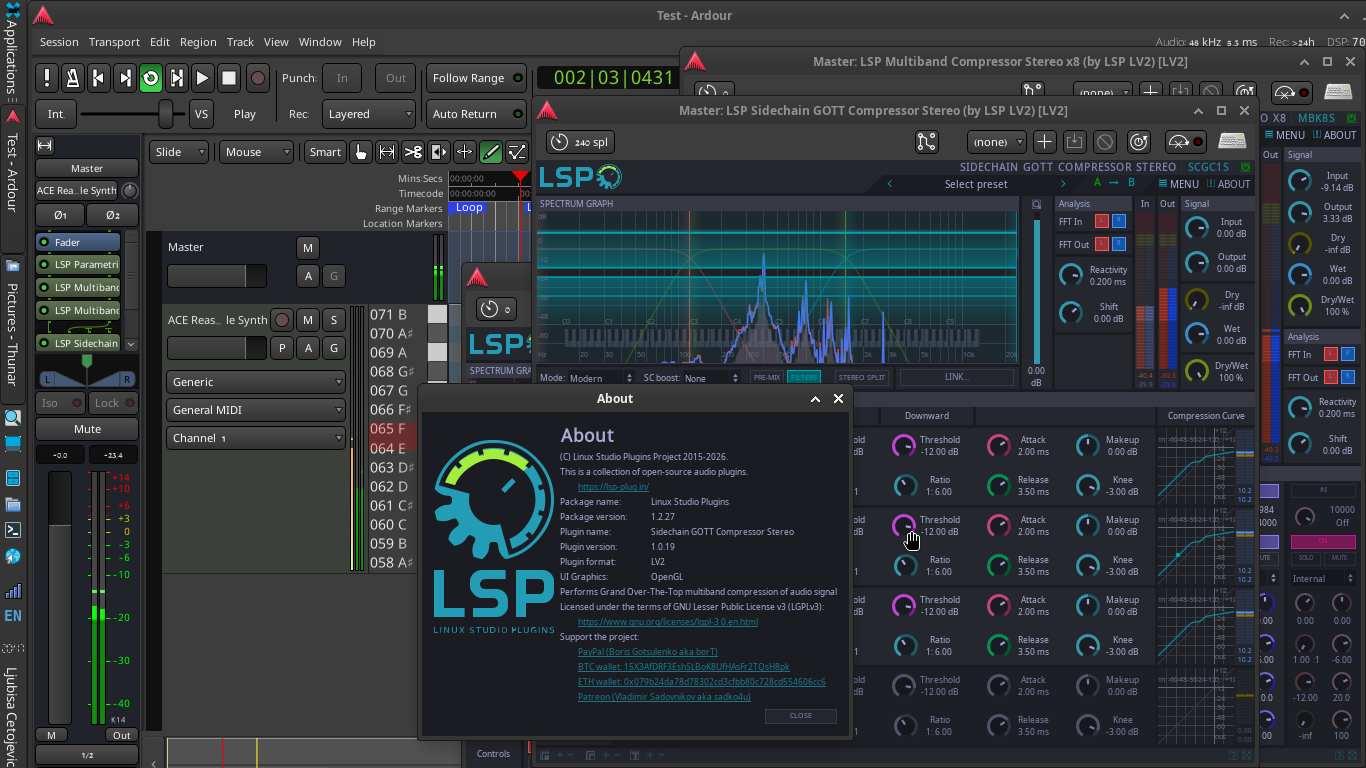Viewport: 1366px width, 768px height.
Task: Open the Layered record mode dropdown
Action: (369, 114)
